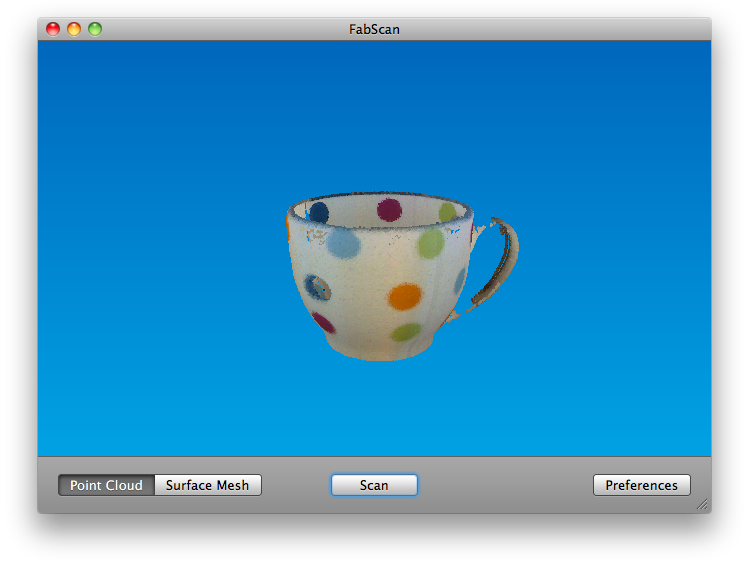Zoom the FabScan window with the green button
This screenshot has height=564, width=754.
click(95, 29)
